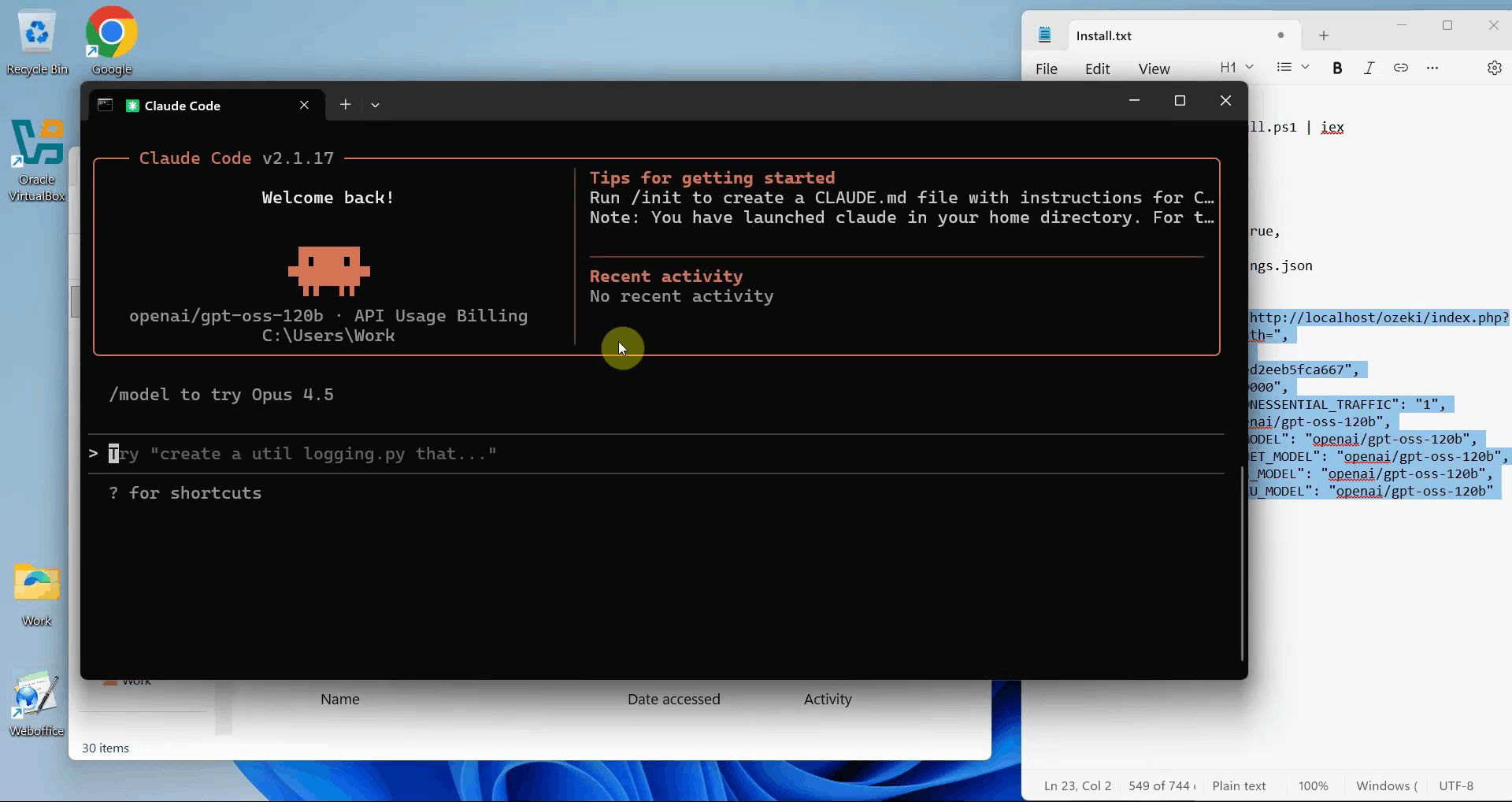Expand the list style dropdown
Viewport: 1512px width, 802px height.
coord(1292,68)
